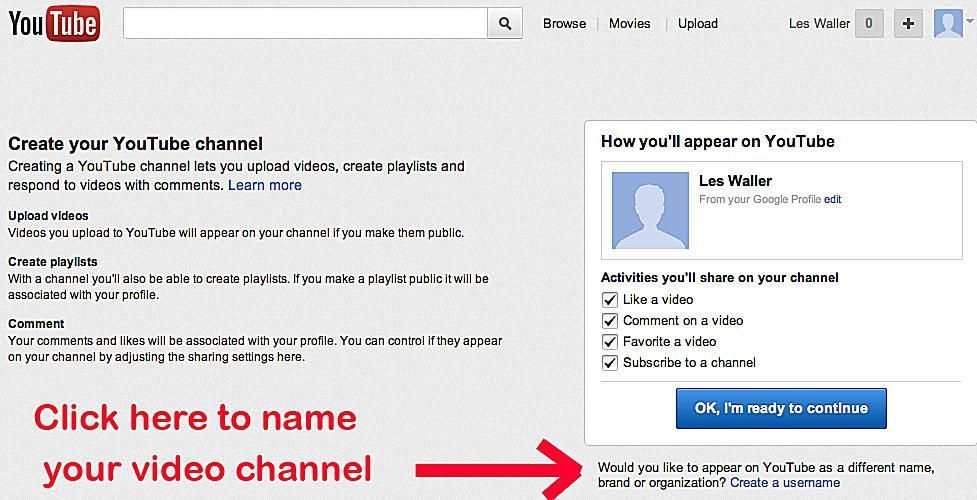
Task: Uncheck Like a video activity
Action: click(609, 300)
